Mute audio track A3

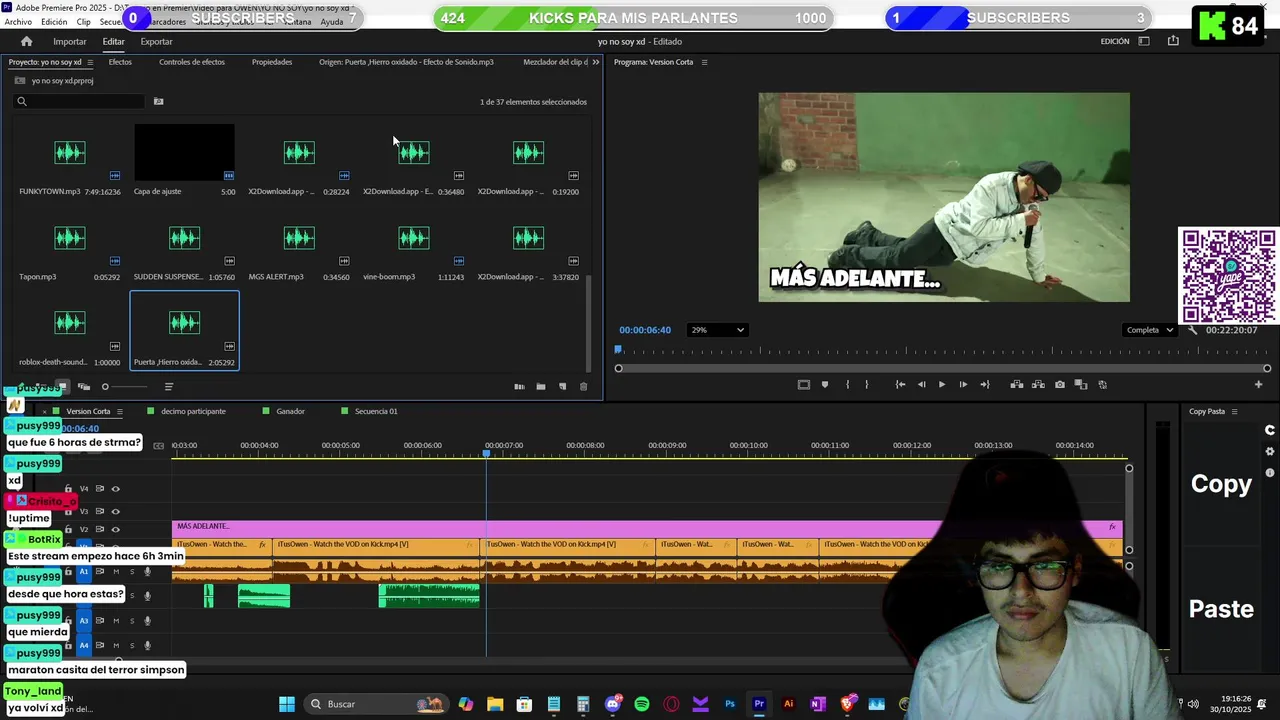[x=116, y=621]
